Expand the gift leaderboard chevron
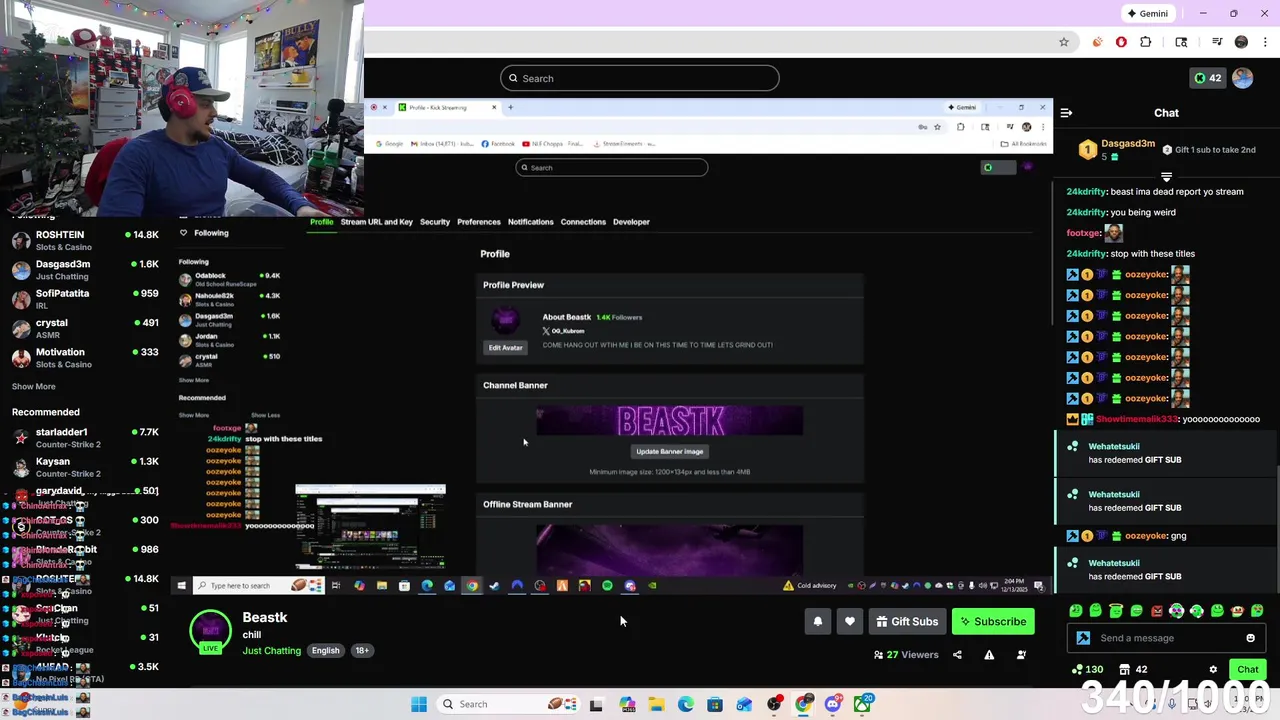1280x720 pixels. (1166, 177)
